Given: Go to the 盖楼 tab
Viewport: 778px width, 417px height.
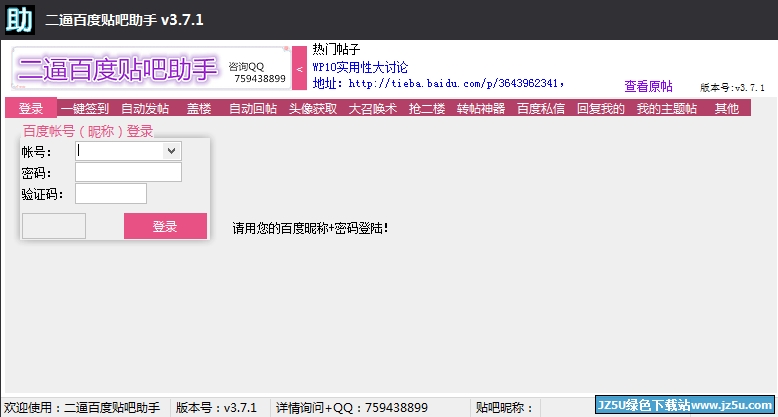Looking at the screenshot, I should point(199,108).
